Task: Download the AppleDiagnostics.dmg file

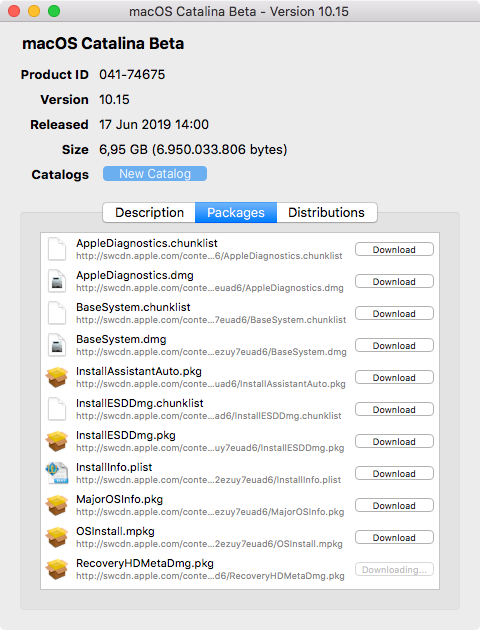Action: 394,282
